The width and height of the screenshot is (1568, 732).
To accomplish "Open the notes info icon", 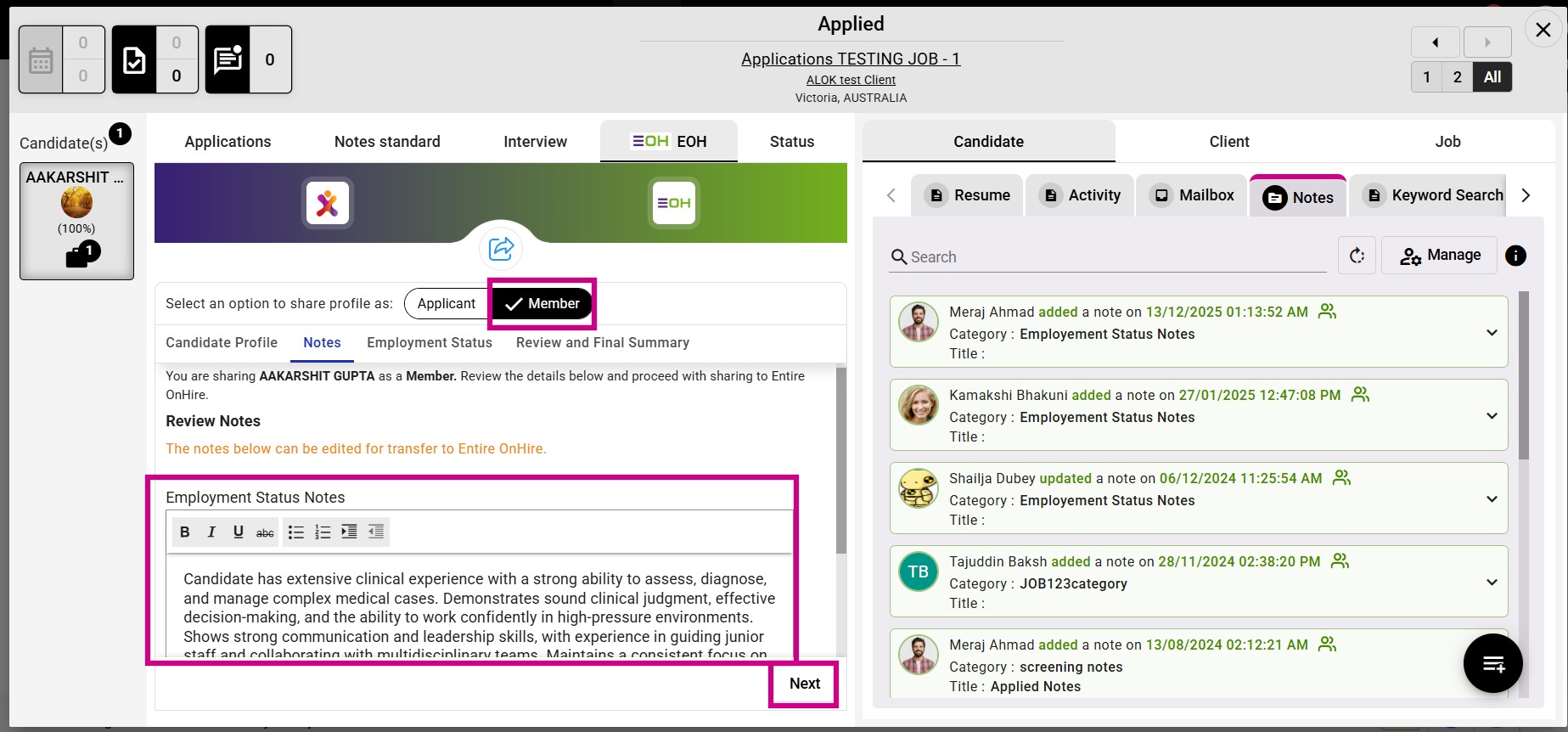I will (x=1515, y=256).
